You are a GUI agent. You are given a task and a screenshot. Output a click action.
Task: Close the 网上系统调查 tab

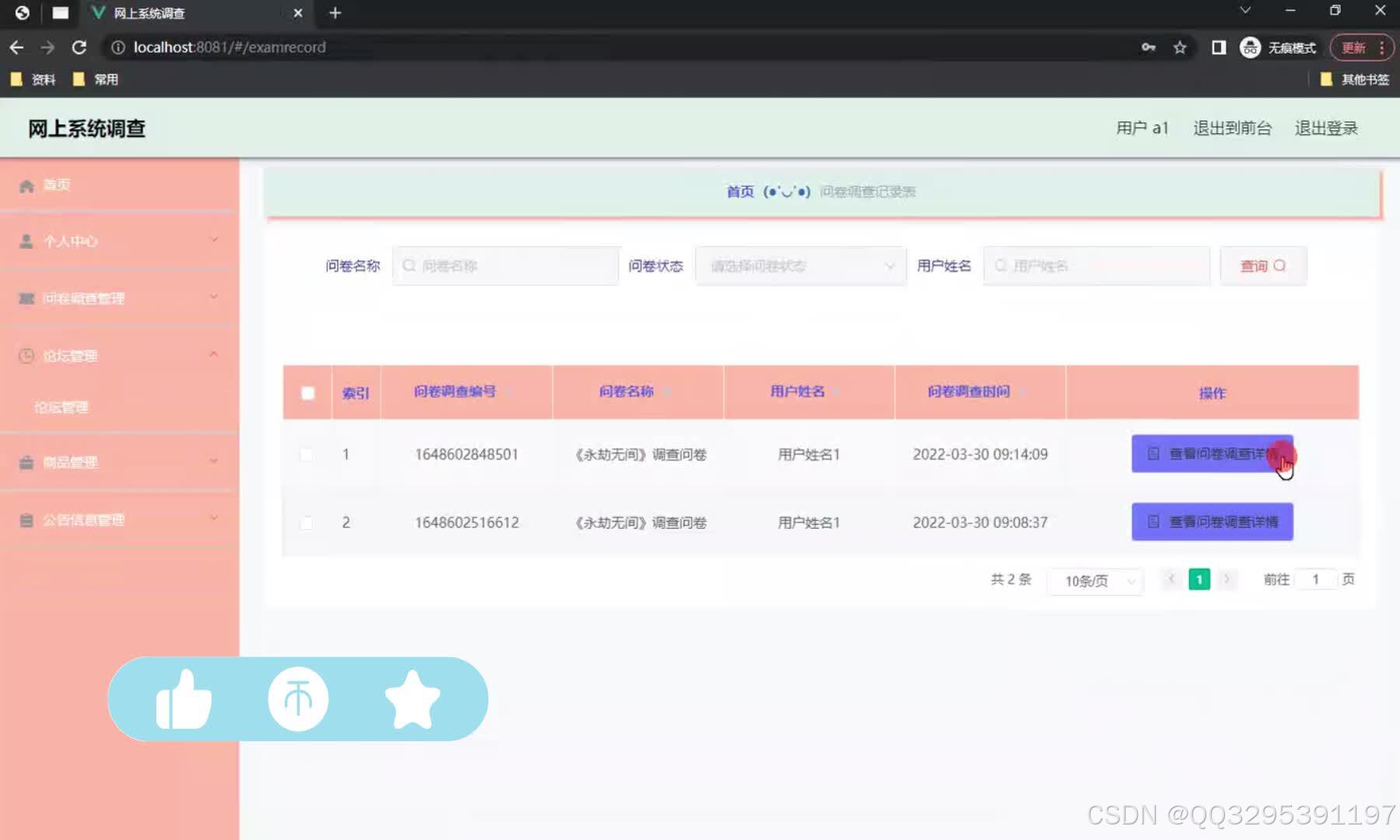pos(298,13)
